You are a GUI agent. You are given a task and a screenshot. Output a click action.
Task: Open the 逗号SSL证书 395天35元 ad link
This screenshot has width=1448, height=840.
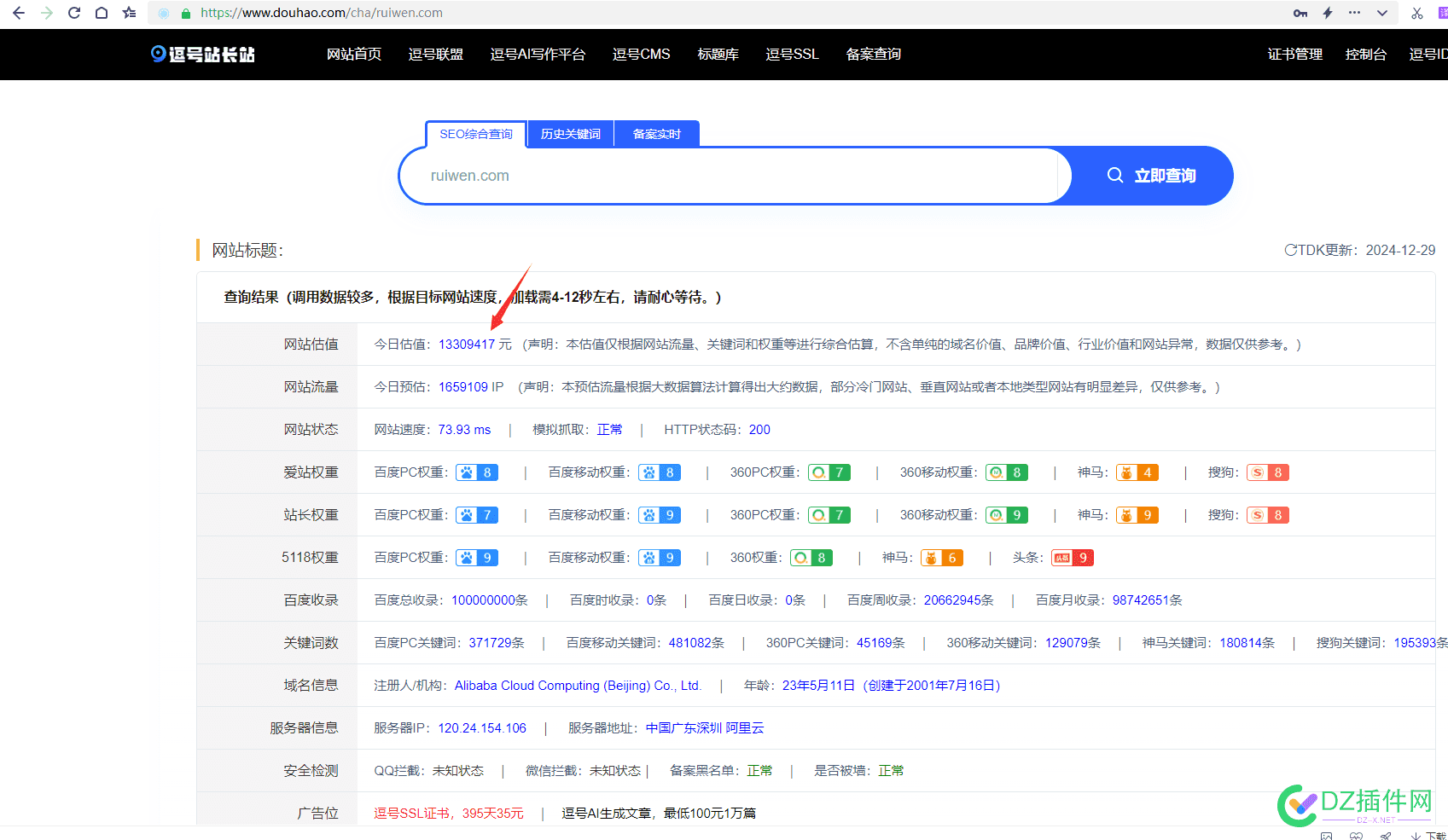[449, 814]
